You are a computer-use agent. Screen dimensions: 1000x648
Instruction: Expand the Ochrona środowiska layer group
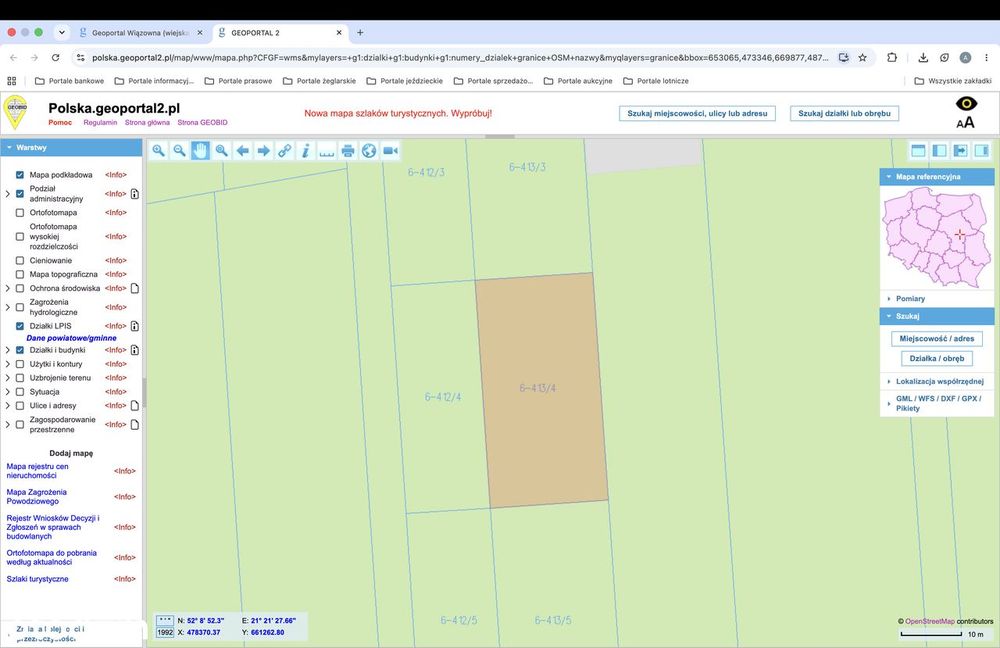[x=8, y=288]
